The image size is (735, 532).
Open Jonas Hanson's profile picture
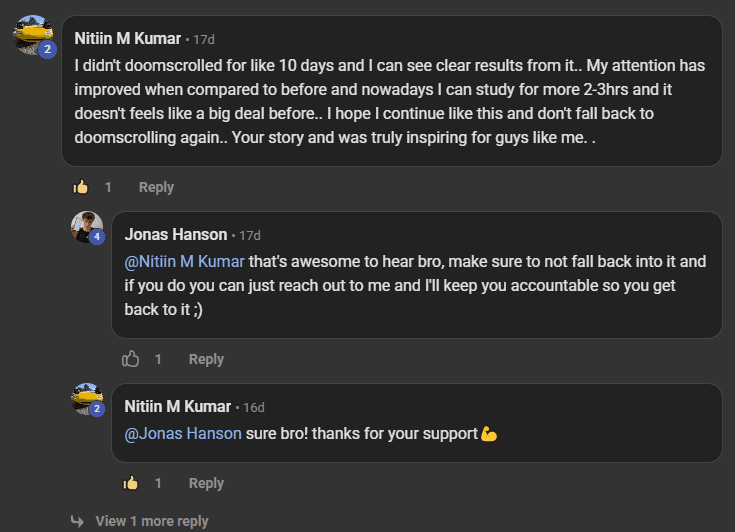point(86,226)
